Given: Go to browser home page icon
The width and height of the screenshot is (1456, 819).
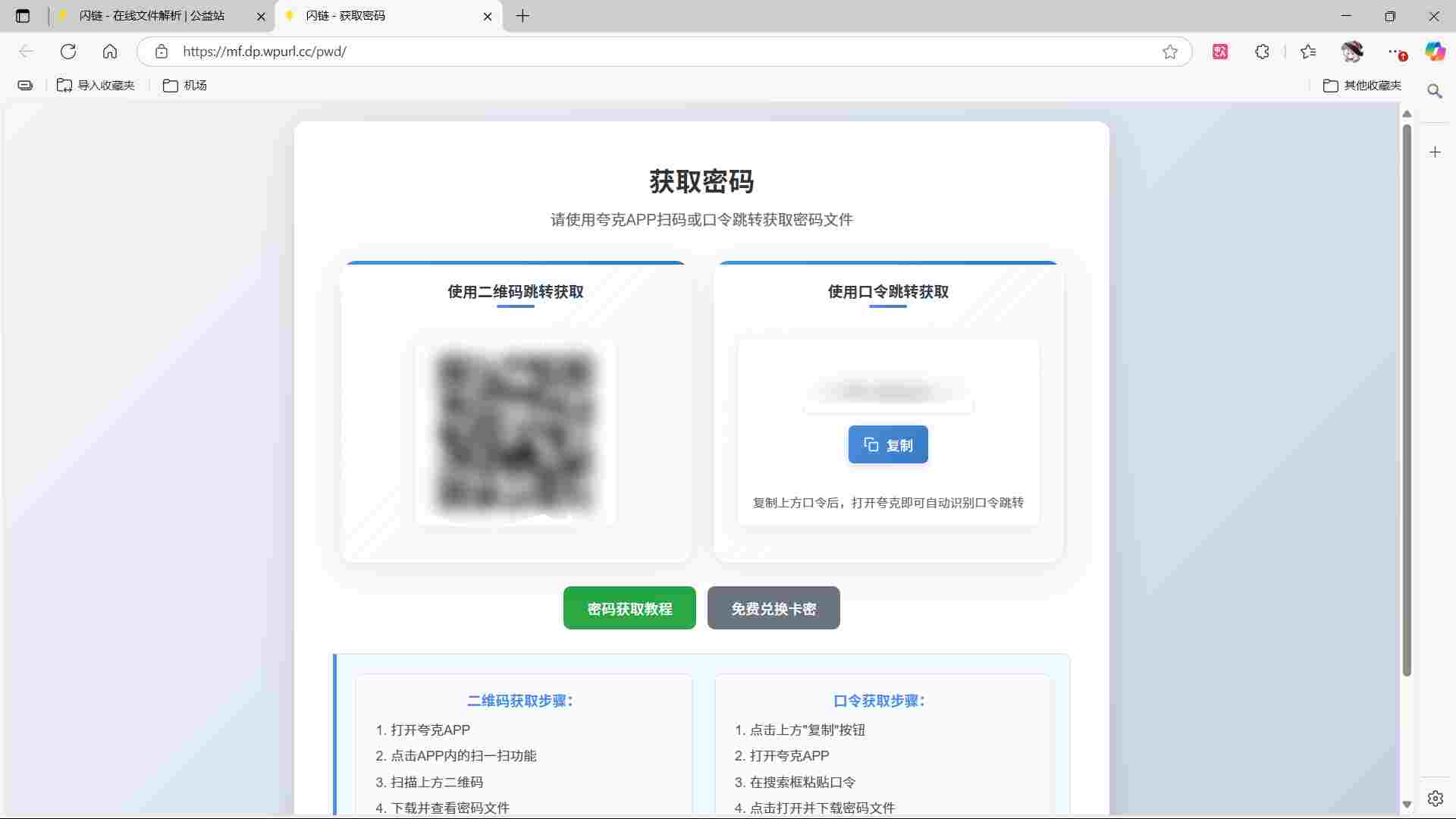Looking at the screenshot, I should tap(110, 52).
